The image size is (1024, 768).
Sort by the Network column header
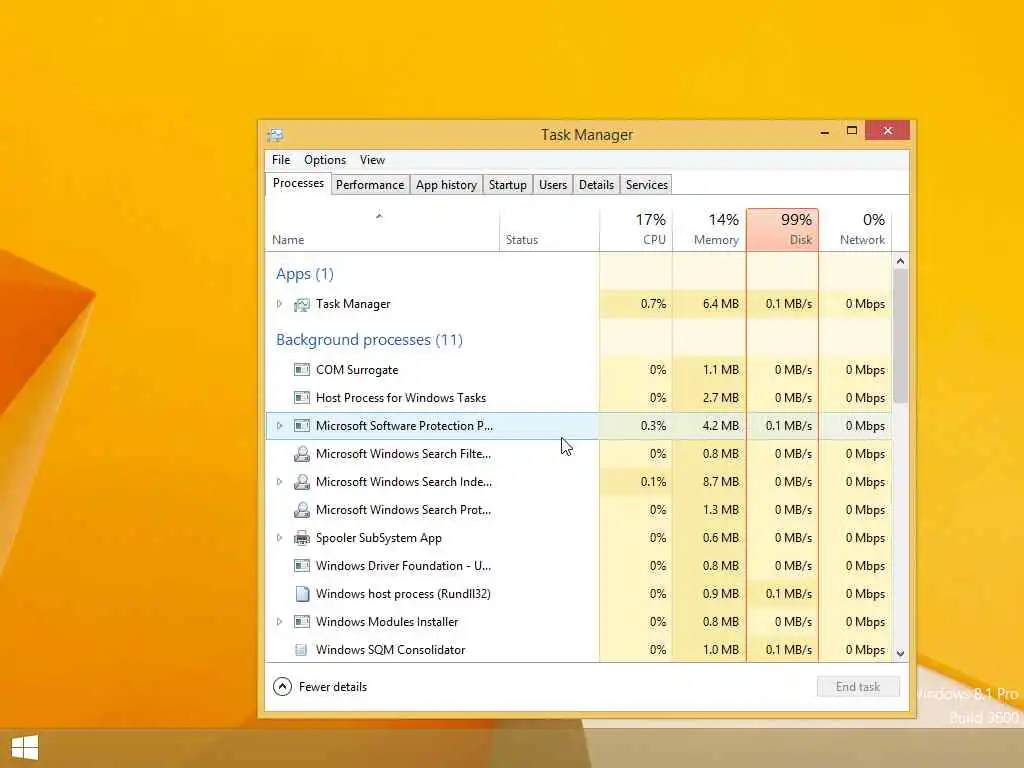(856, 230)
